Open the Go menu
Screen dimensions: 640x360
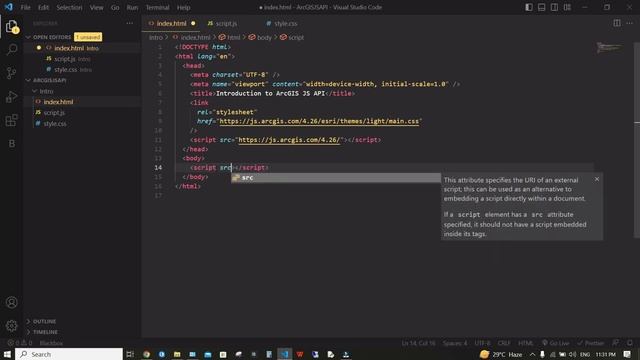point(115,7)
